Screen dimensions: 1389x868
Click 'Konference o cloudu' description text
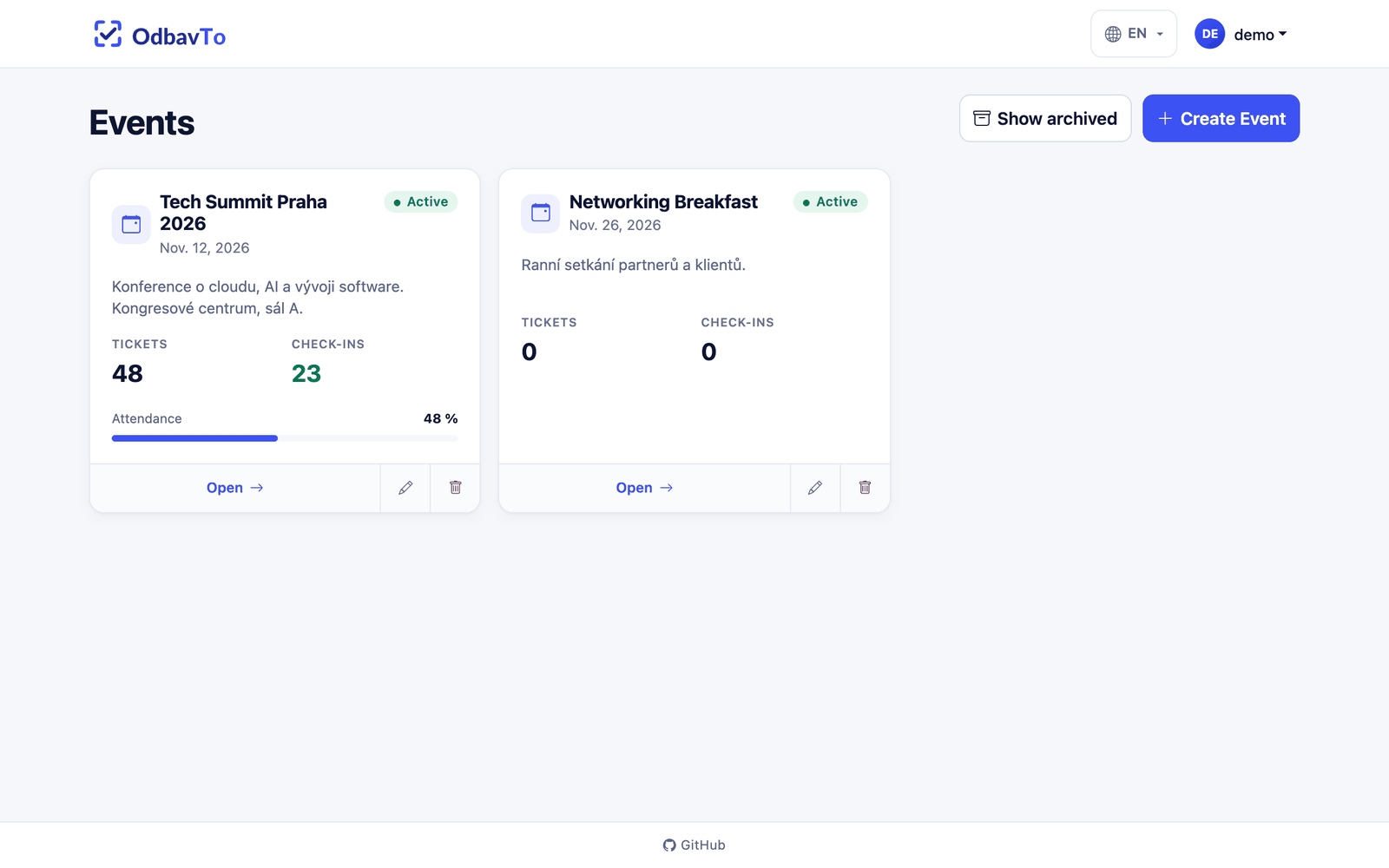click(258, 297)
